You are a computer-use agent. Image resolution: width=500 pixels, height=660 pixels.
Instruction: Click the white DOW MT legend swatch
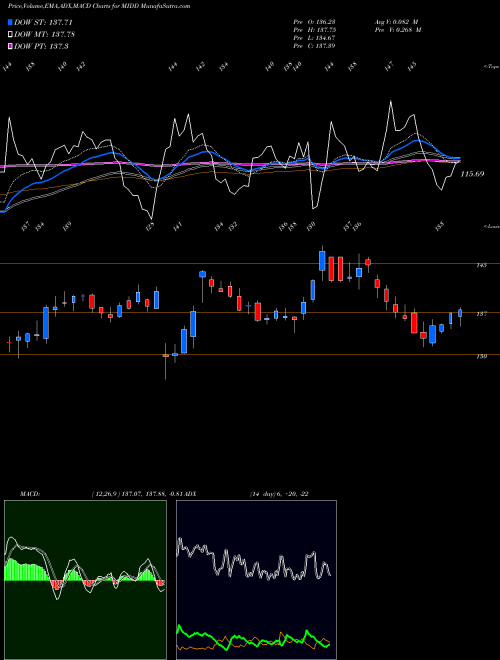tap(10, 35)
